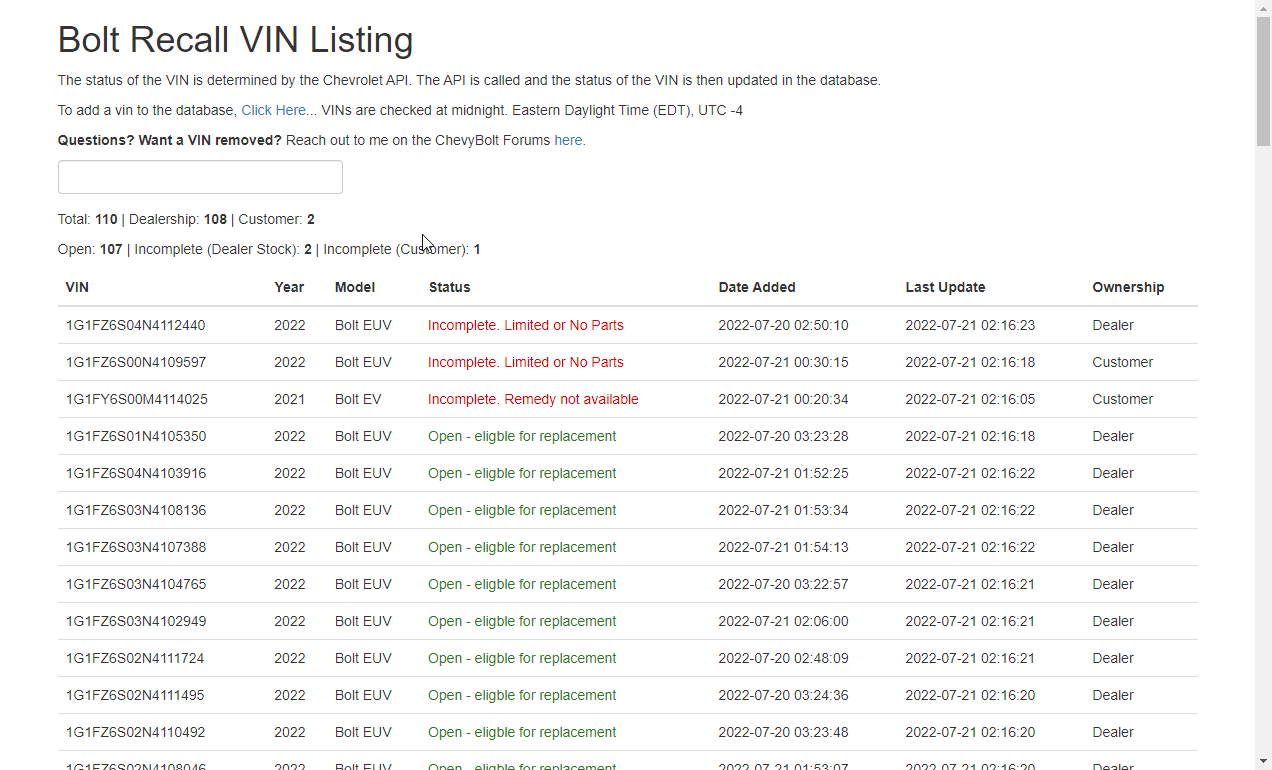Click the scrollbar up arrow
This screenshot has width=1272, height=770.
[1264, 8]
